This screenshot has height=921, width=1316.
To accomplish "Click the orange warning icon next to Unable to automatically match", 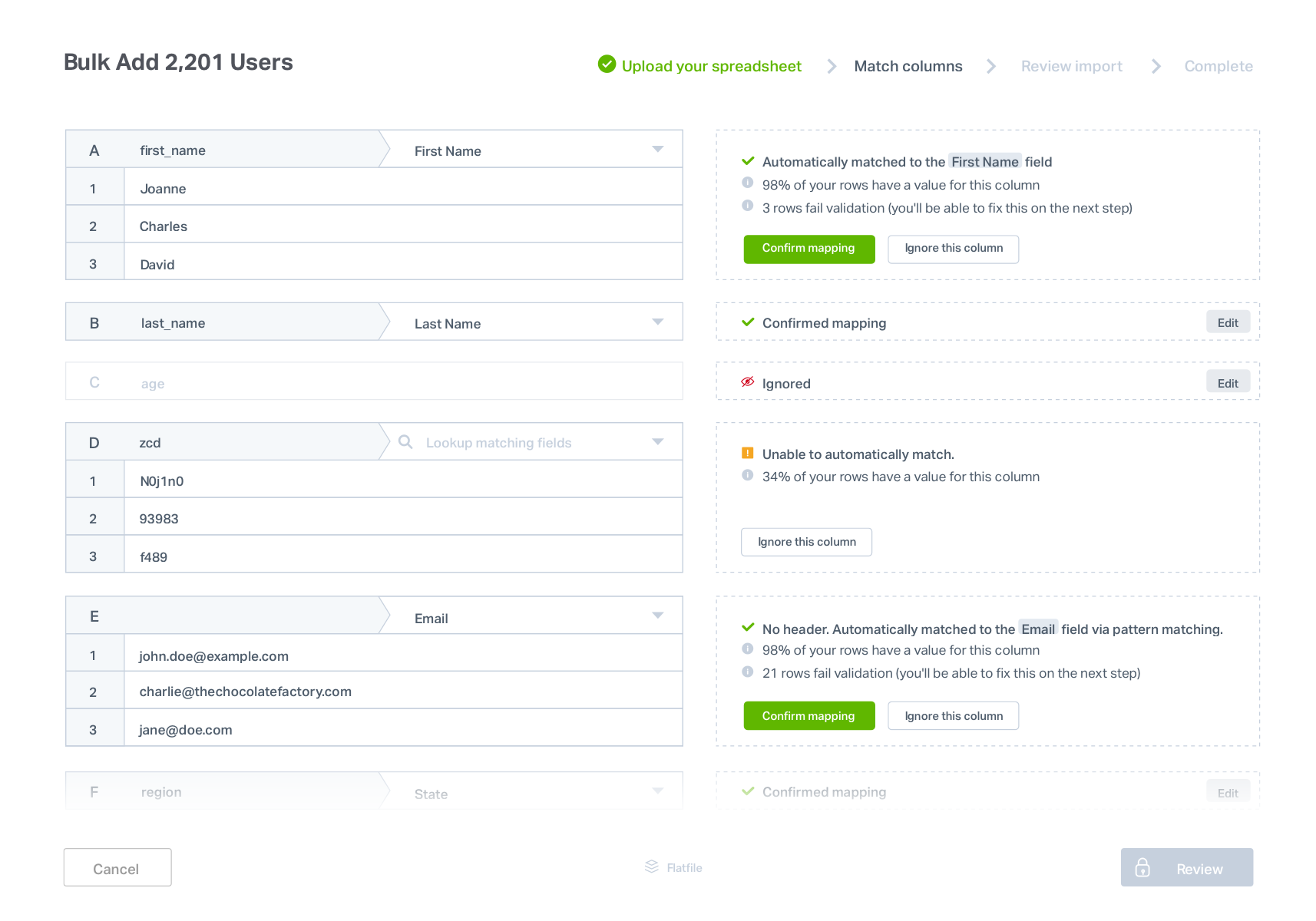I will [x=747, y=454].
